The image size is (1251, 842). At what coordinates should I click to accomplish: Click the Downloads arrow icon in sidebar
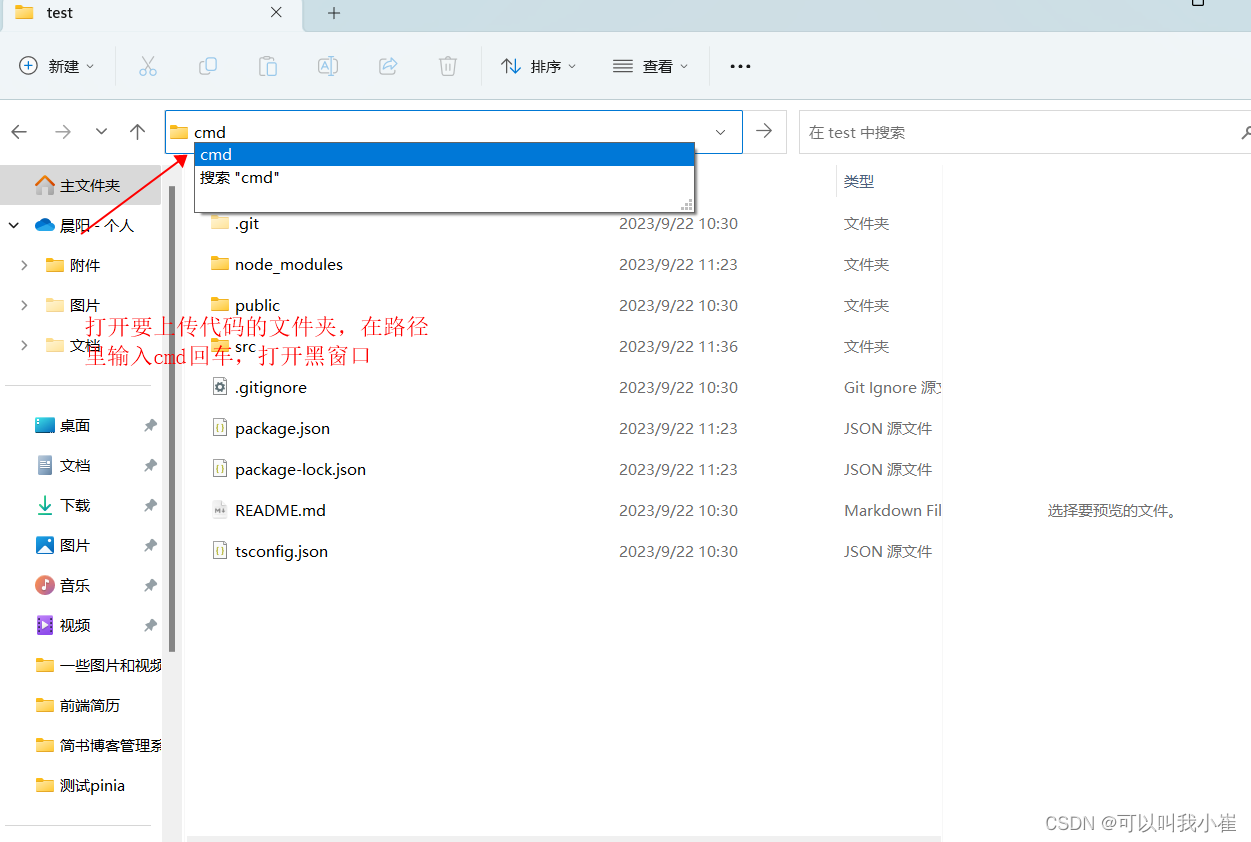[45, 505]
